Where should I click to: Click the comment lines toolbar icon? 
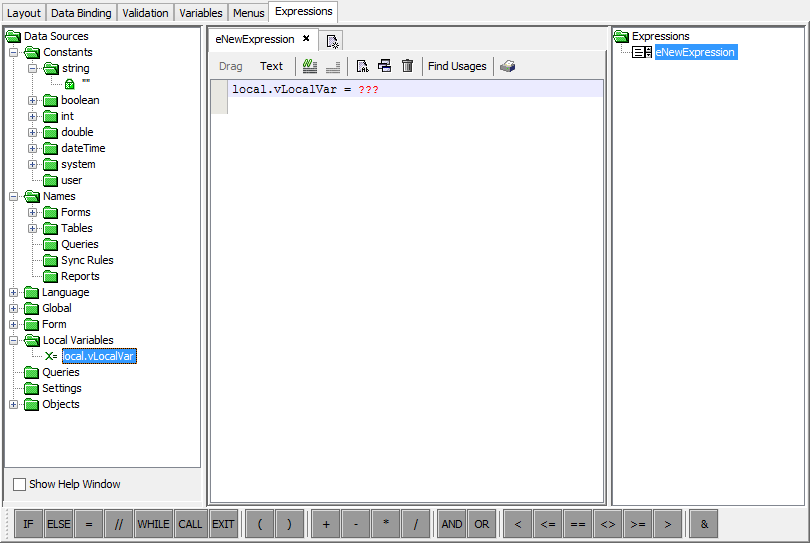[310, 66]
